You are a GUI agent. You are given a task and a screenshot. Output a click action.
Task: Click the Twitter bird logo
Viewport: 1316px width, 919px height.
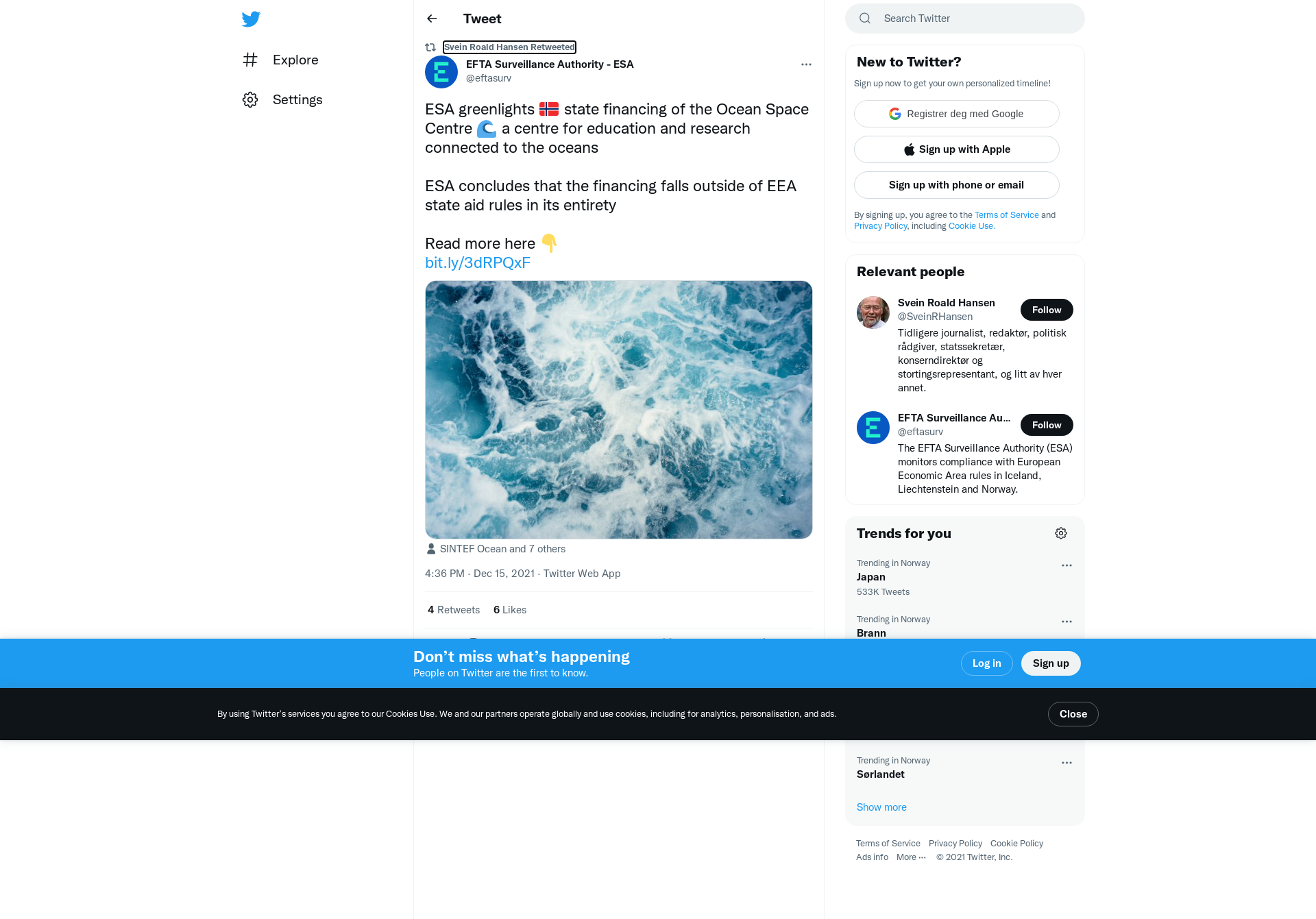point(251,19)
